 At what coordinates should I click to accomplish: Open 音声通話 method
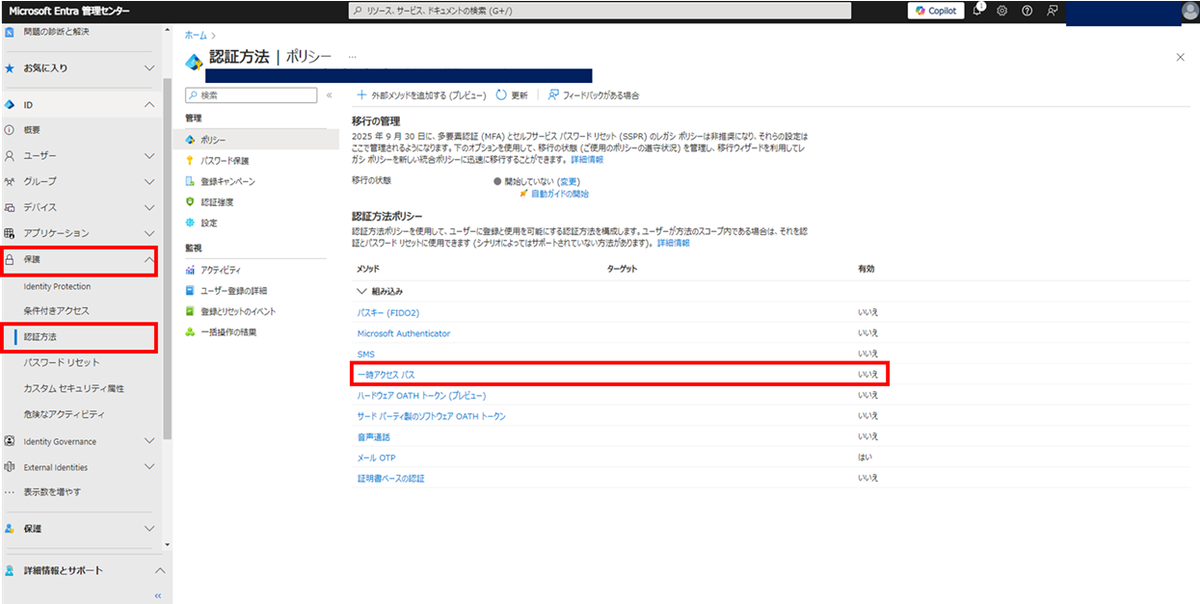click(373, 437)
